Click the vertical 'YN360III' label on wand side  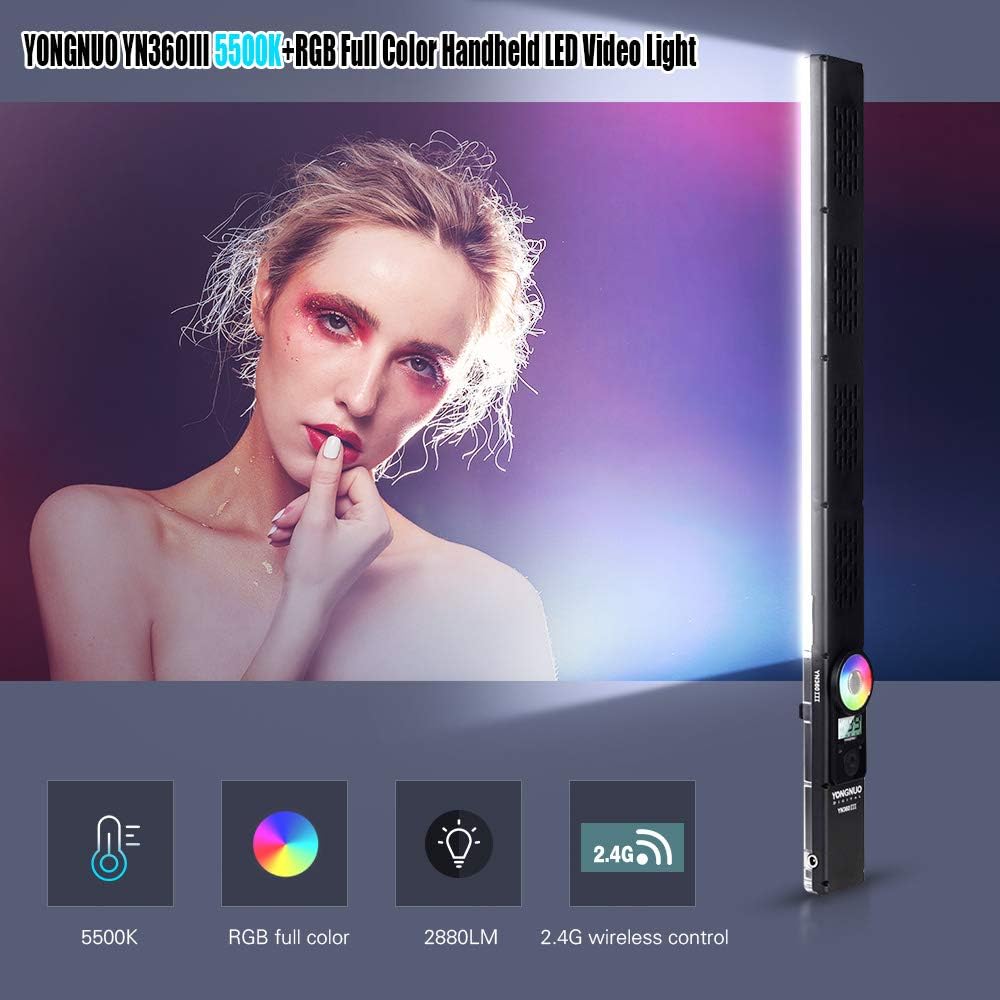(817, 685)
